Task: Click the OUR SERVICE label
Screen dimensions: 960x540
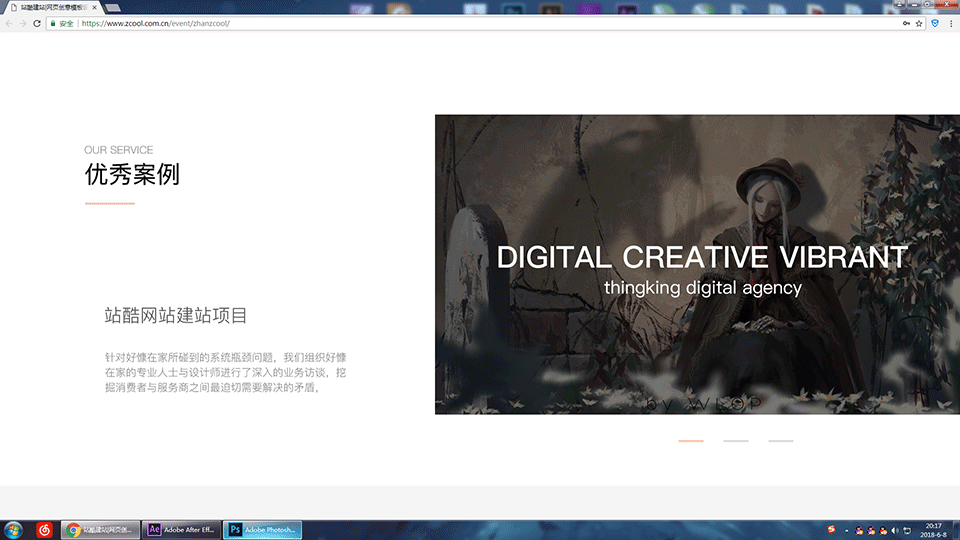Action: [x=119, y=150]
